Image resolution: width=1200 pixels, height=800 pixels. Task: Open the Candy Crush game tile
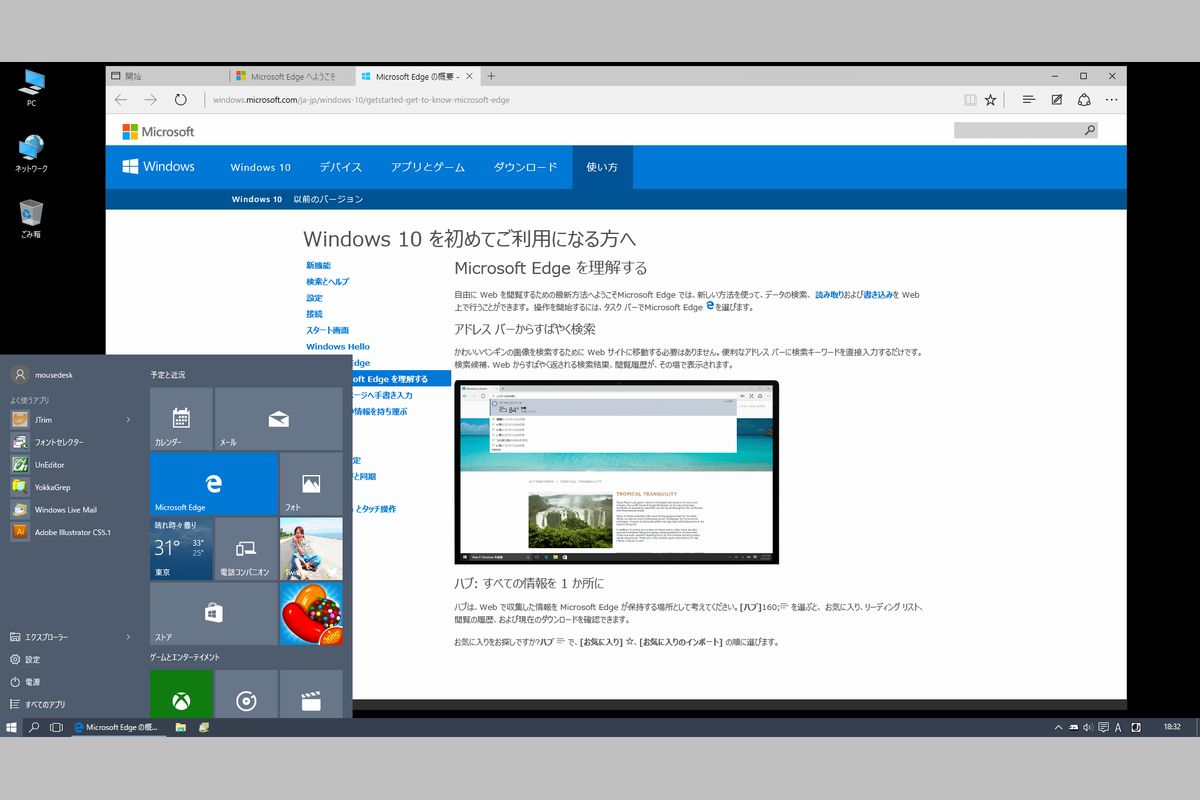pyautogui.click(x=311, y=614)
